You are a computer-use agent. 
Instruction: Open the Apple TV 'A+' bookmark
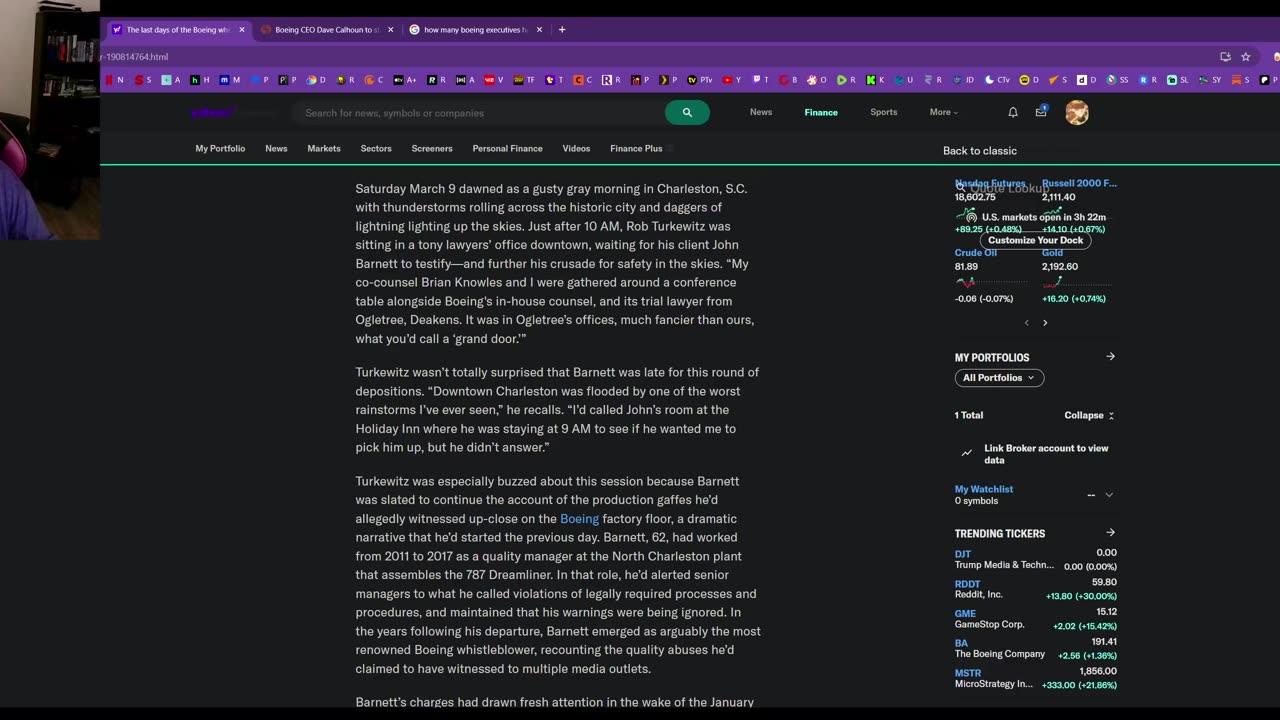405,80
